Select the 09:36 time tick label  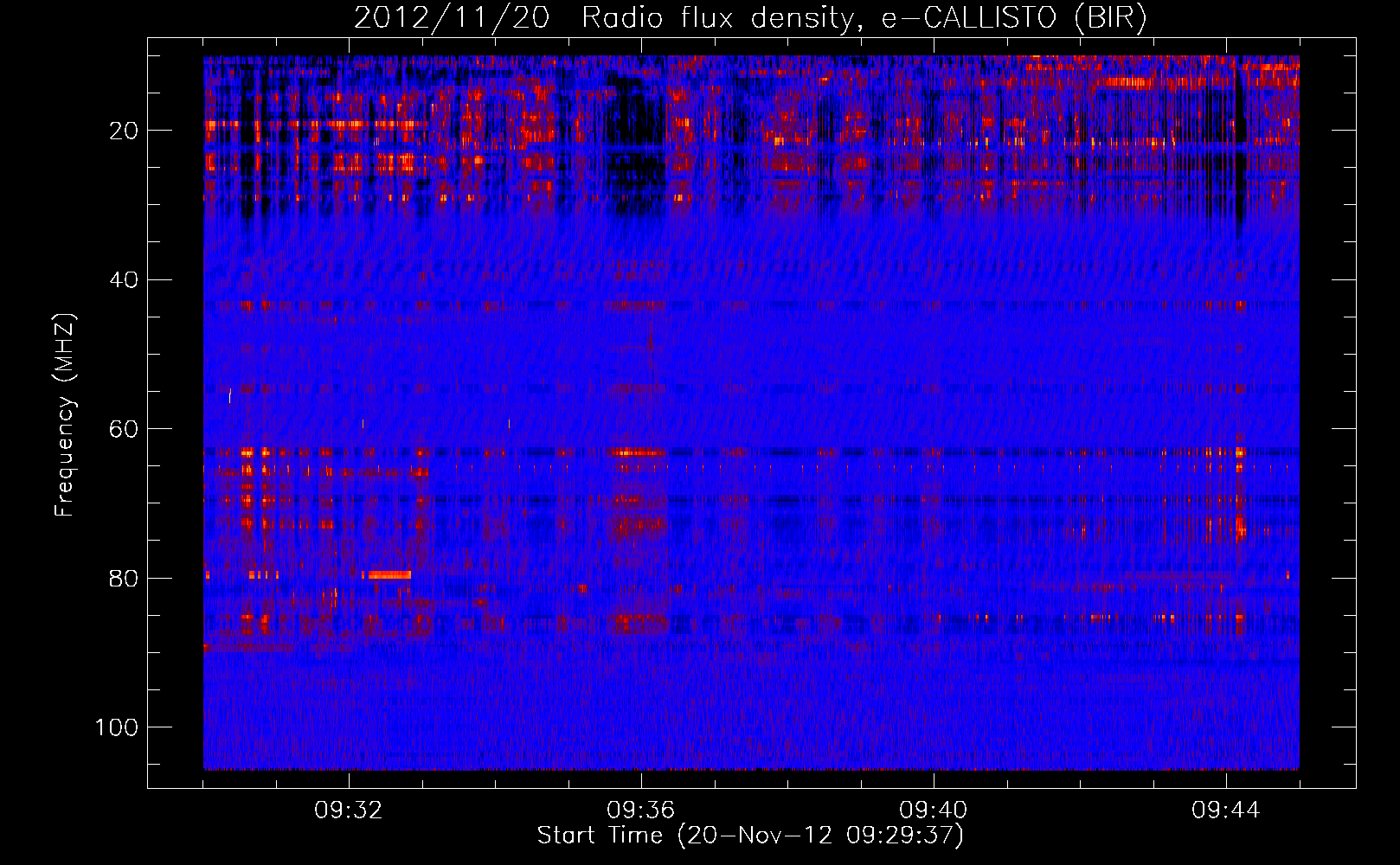click(641, 811)
